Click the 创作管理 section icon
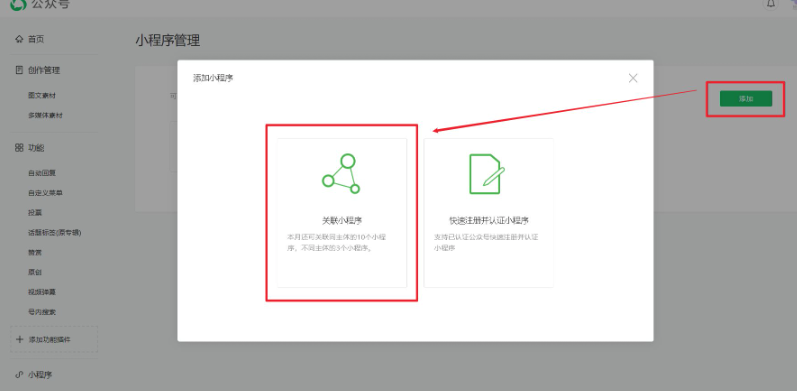Image resolution: width=797 pixels, height=391 pixels. (19, 70)
